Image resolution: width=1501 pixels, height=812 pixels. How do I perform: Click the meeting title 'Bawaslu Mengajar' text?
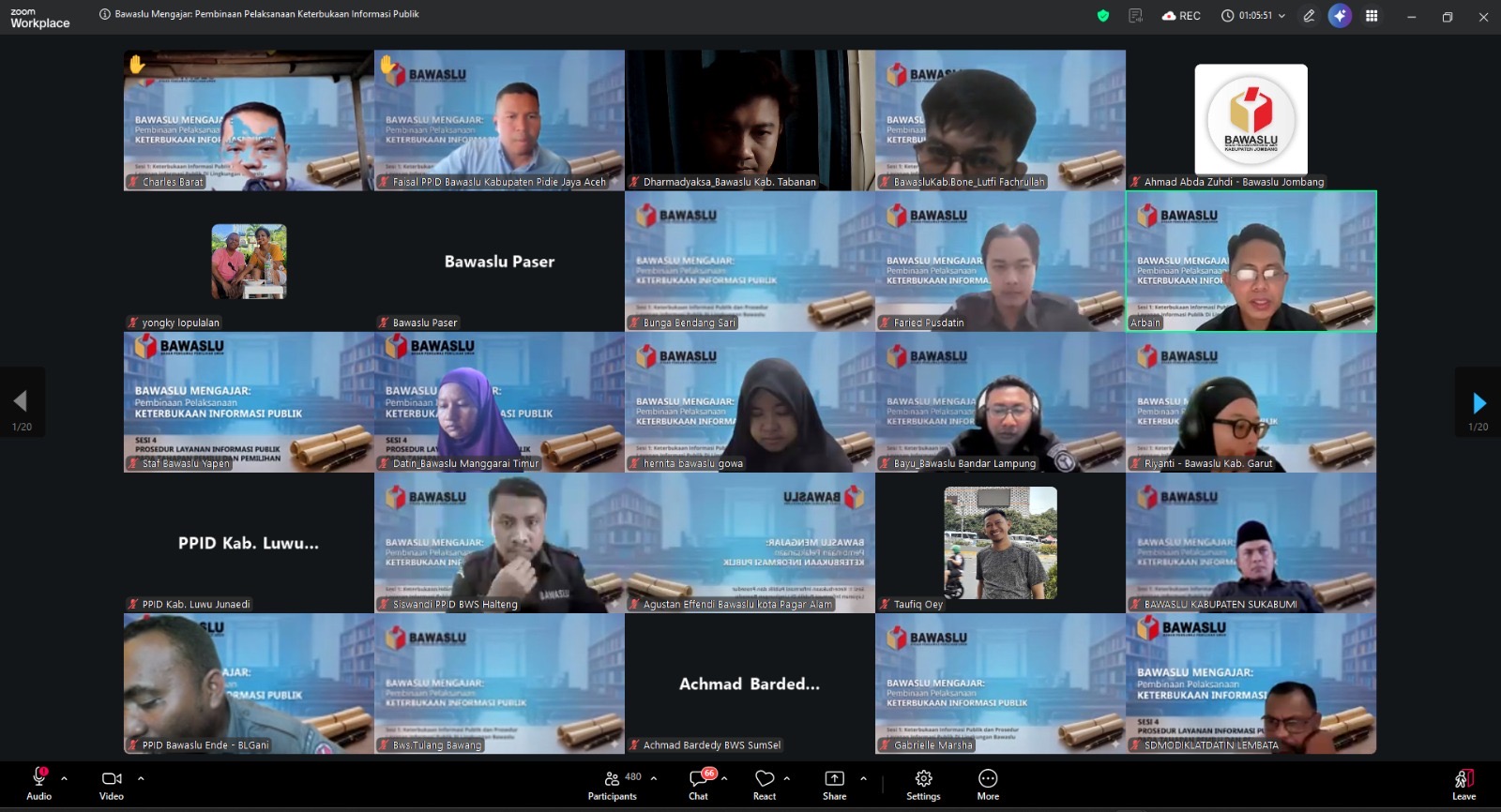[x=266, y=14]
